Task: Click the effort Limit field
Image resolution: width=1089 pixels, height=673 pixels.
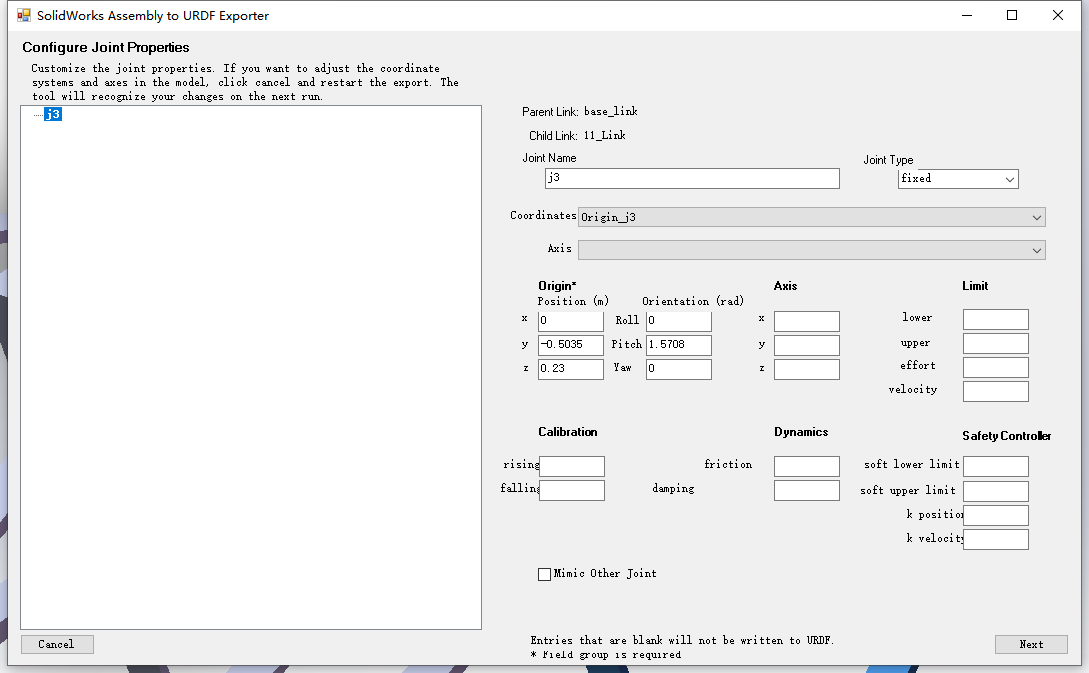Action: pos(995,366)
